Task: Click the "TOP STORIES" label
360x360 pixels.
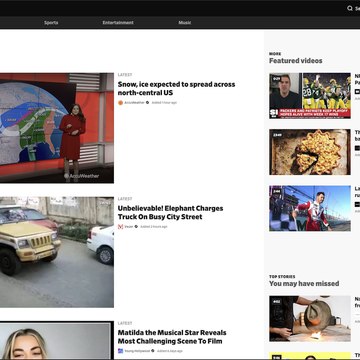Action: pyautogui.click(x=282, y=277)
